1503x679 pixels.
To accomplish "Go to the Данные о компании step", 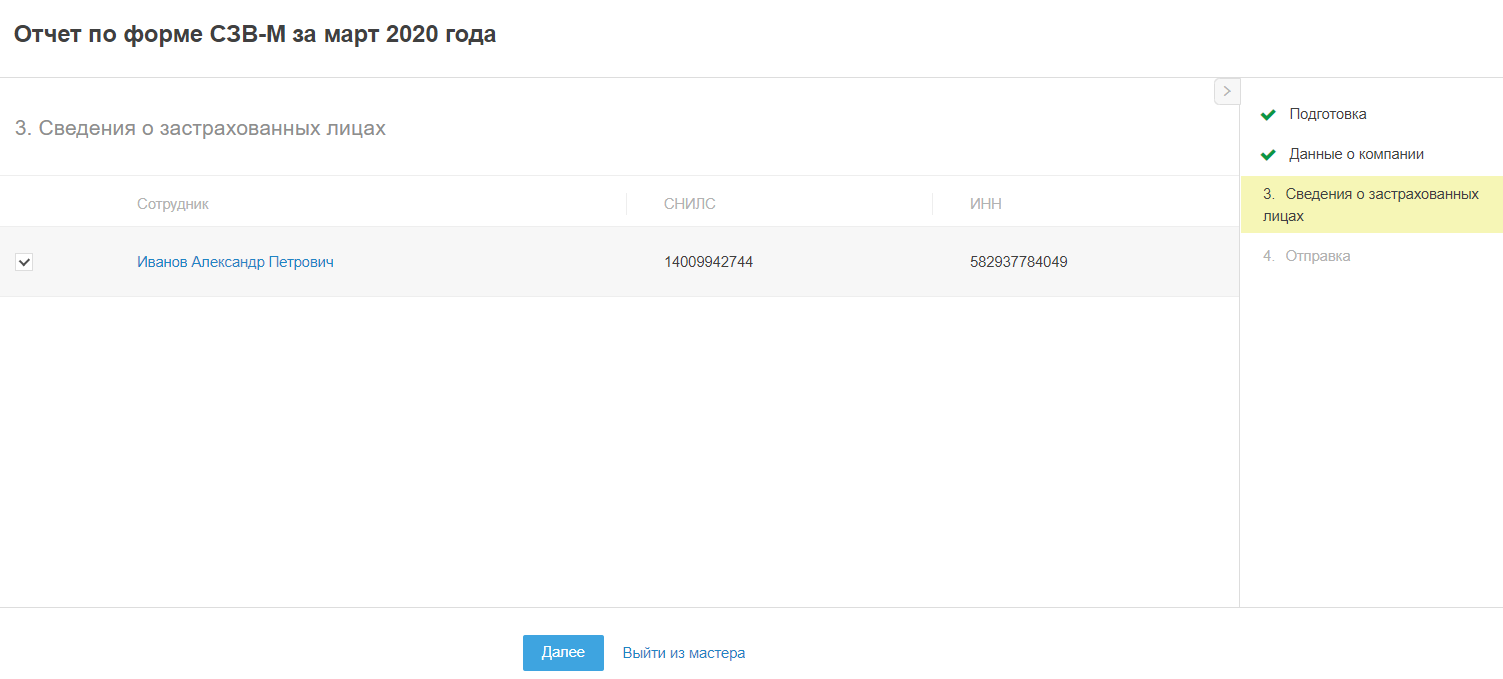I will pyautogui.click(x=1356, y=154).
